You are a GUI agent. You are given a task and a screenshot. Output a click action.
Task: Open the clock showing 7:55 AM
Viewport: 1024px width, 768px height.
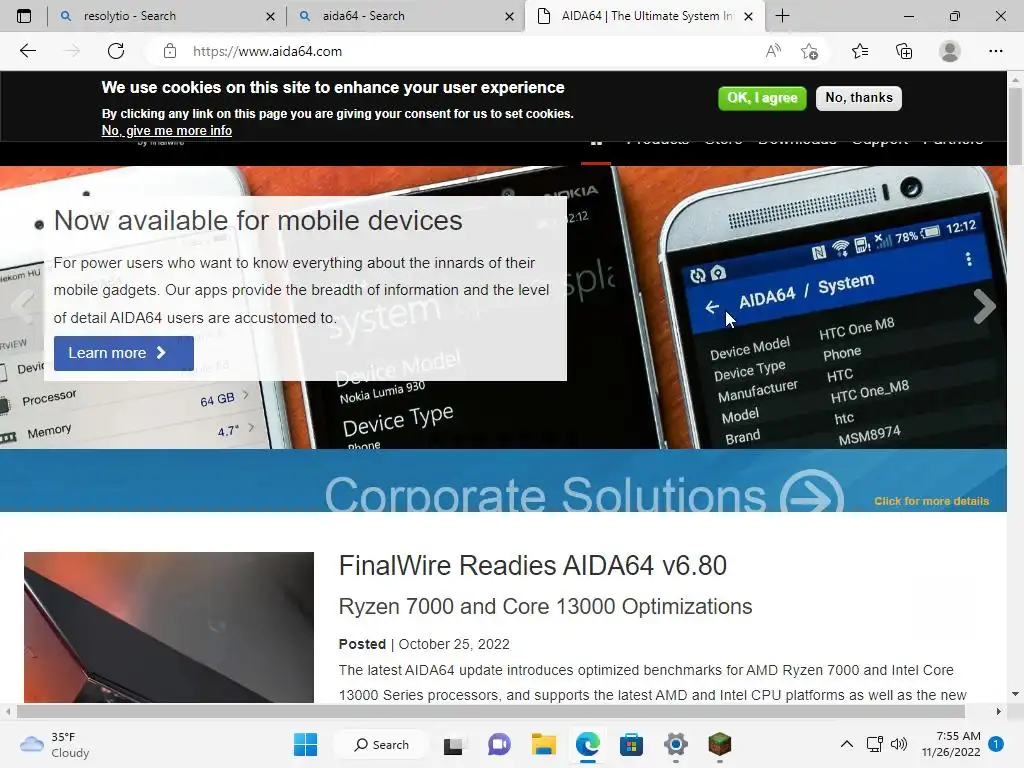pyautogui.click(x=951, y=744)
